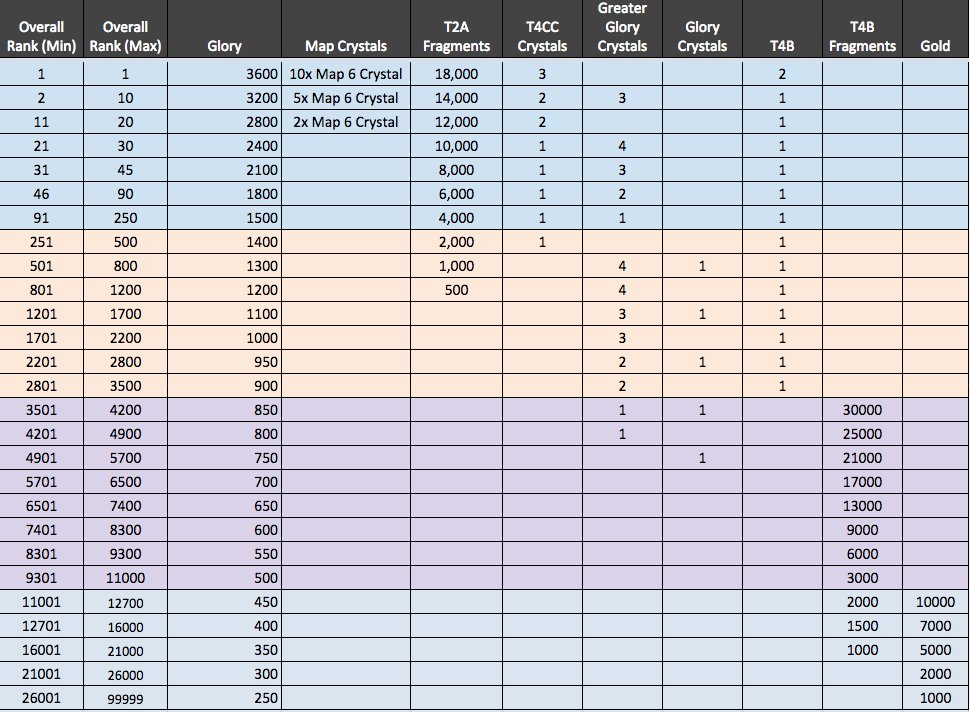970x712 pixels.
Task: Click the T4B Fragments column header
Action: pos(862,36)
